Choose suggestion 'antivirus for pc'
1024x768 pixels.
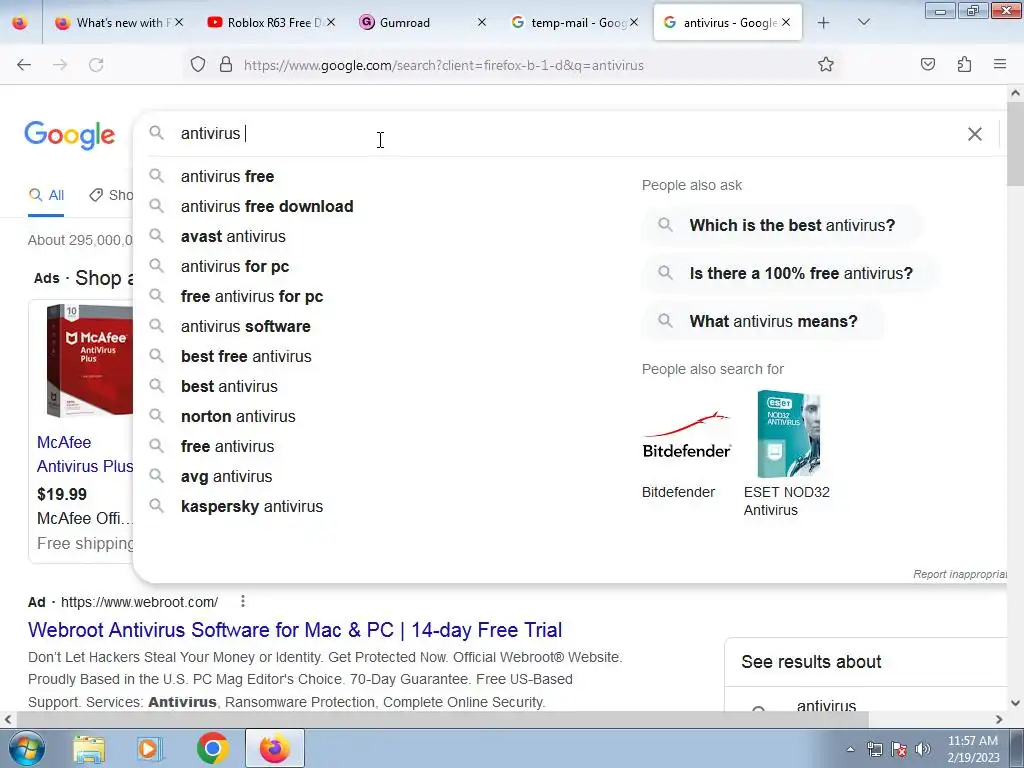click(x=235, y=266)
